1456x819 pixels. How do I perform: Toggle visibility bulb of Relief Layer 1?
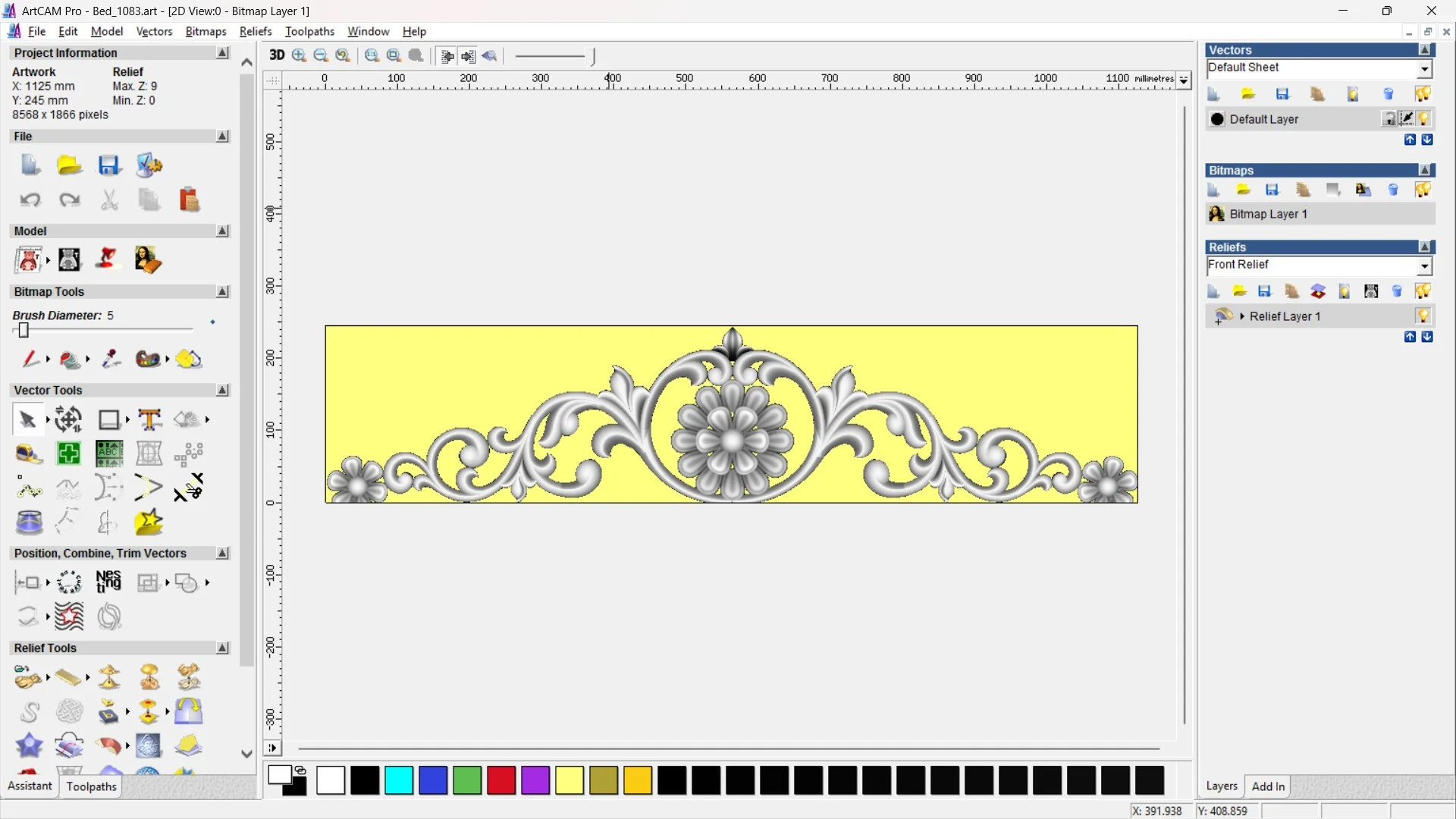1423,316
